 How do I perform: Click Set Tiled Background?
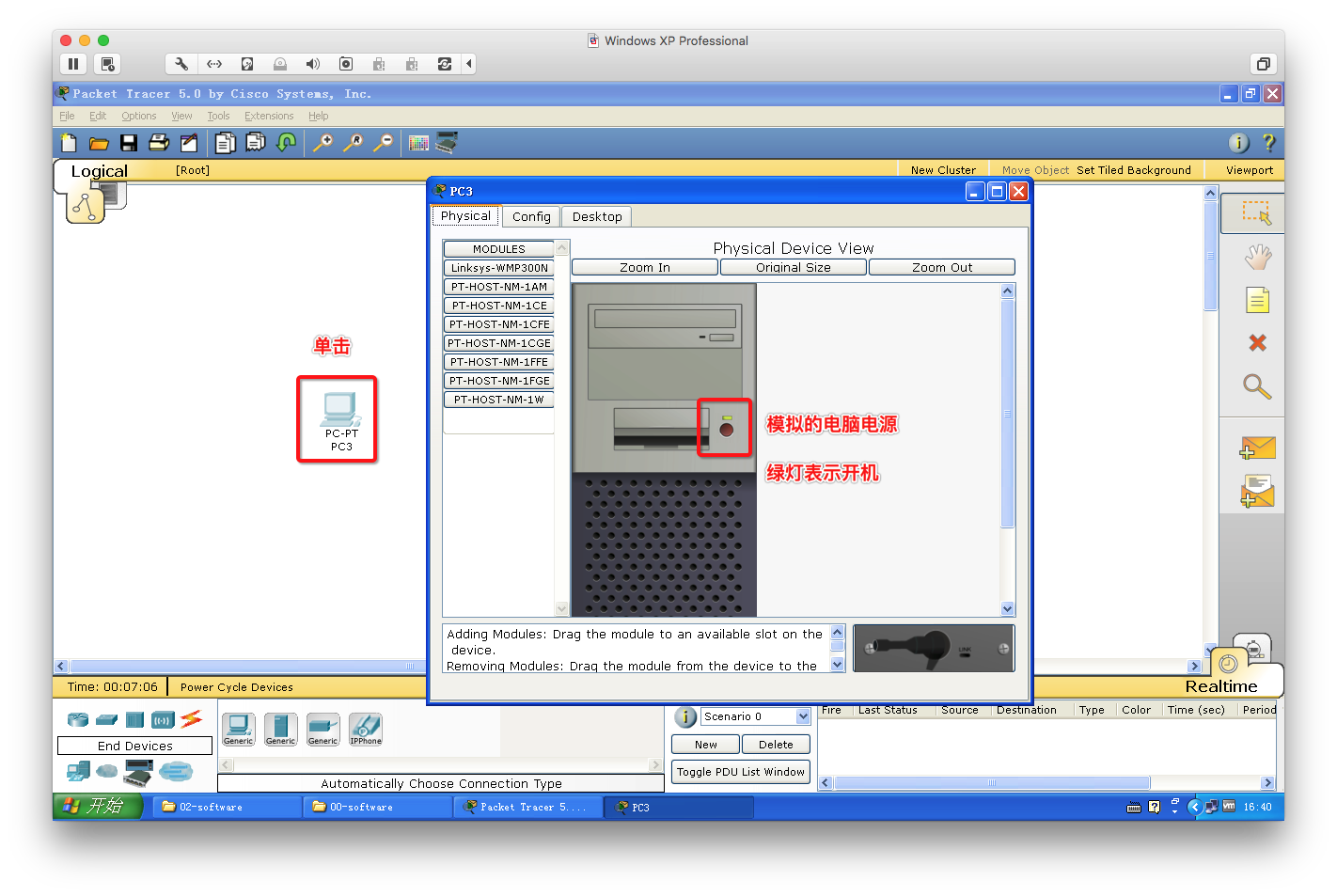click(x=1134, y=170)
